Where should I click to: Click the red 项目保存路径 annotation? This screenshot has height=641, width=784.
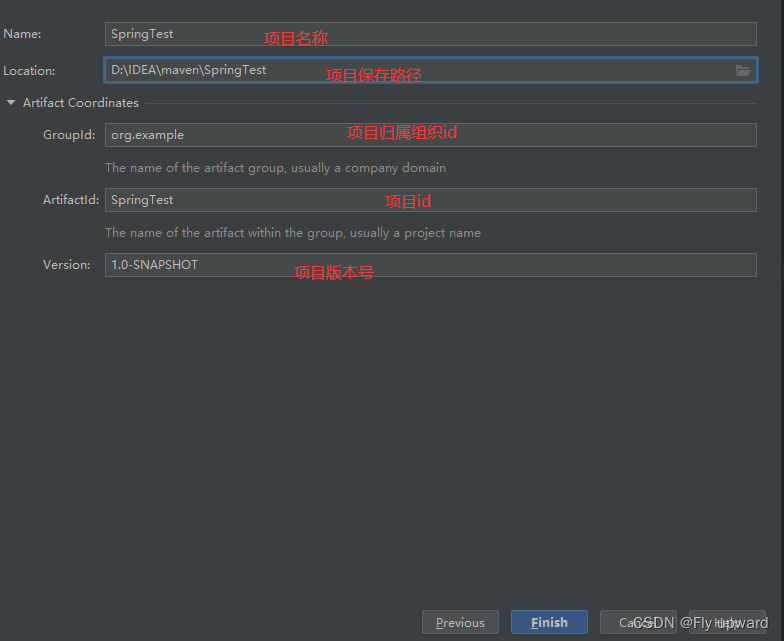click(x=374, y=76)
